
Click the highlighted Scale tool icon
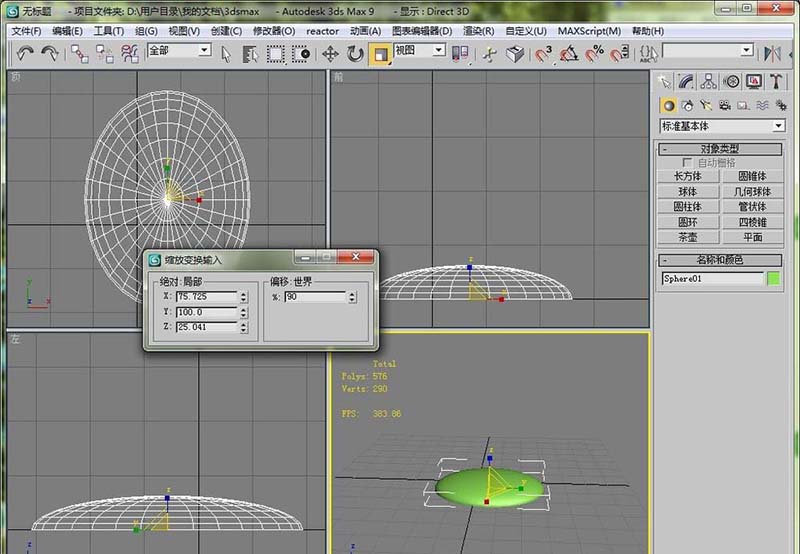click(380, 53)
